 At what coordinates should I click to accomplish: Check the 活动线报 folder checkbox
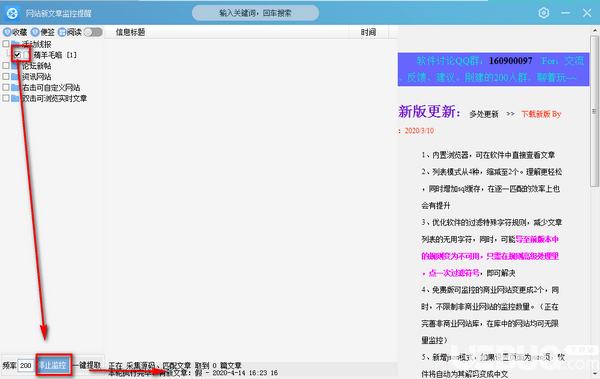pyautogui.click(x=6, y=44)
